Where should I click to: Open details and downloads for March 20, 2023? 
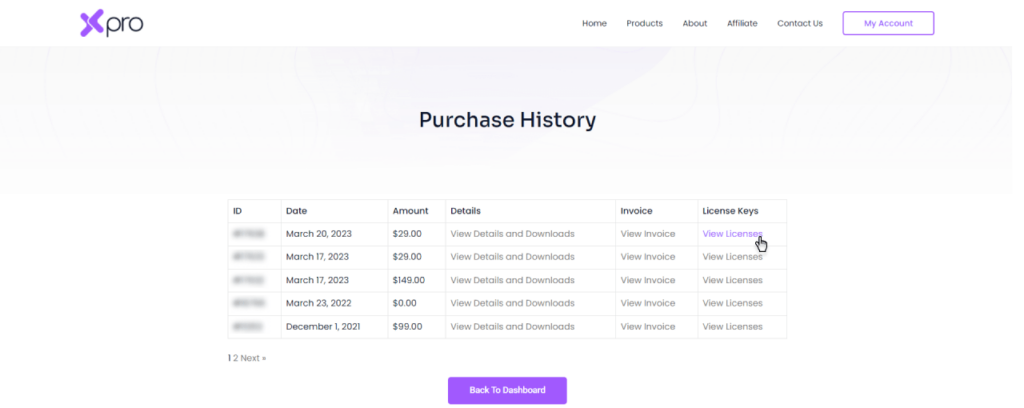[x=513, y=234]
